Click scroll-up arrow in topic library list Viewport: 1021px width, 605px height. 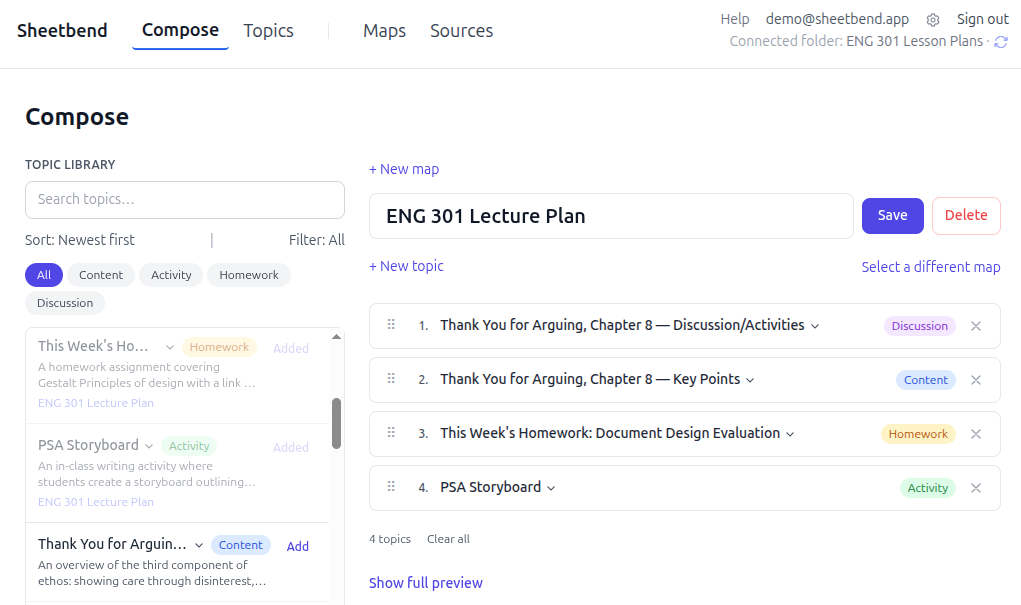click(x=336, y=337)
